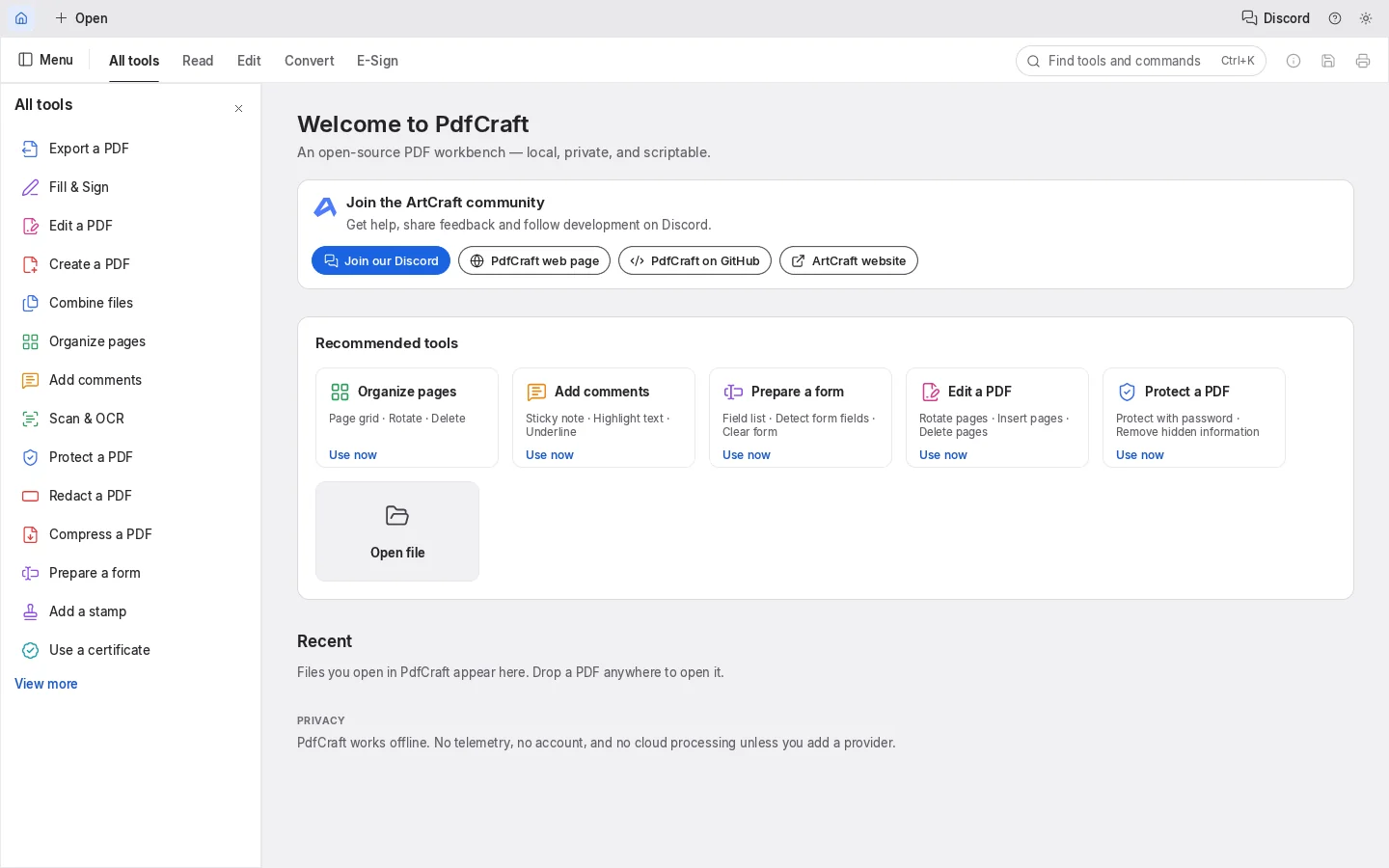Visit PdfCraft on GitHub
The width and height of the screenshot is (1389, 868).
click(x=694, y=261)
